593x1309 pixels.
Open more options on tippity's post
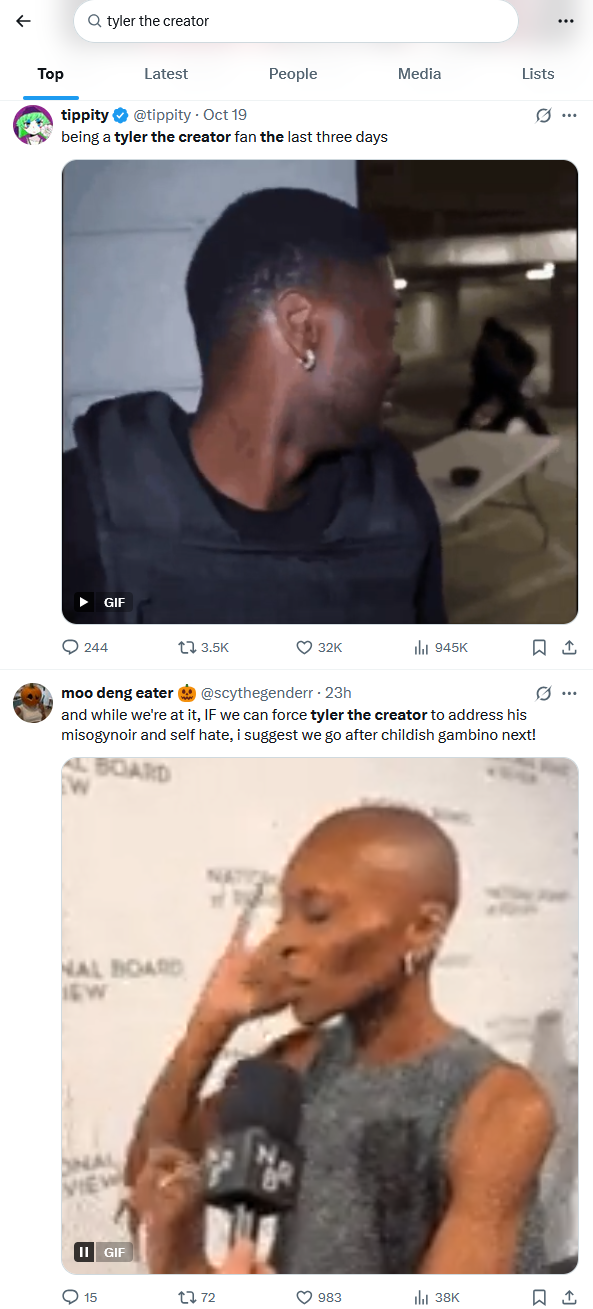(569, 115)
